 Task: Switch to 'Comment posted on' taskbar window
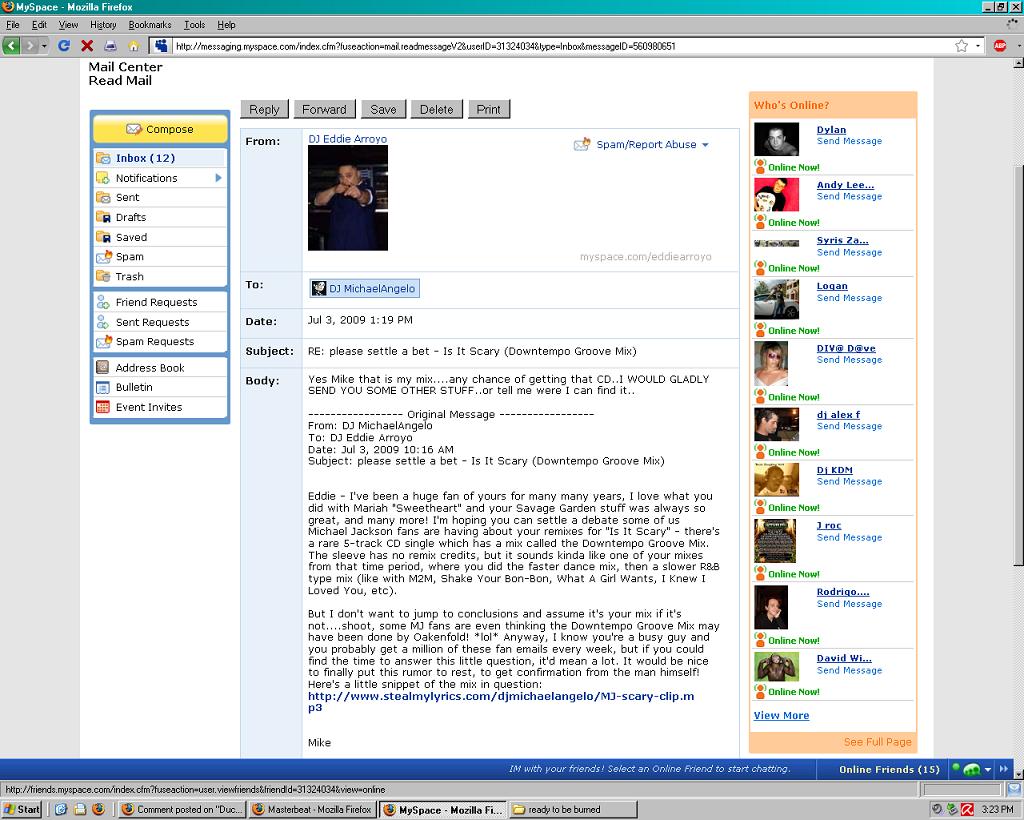click(182, 810)
